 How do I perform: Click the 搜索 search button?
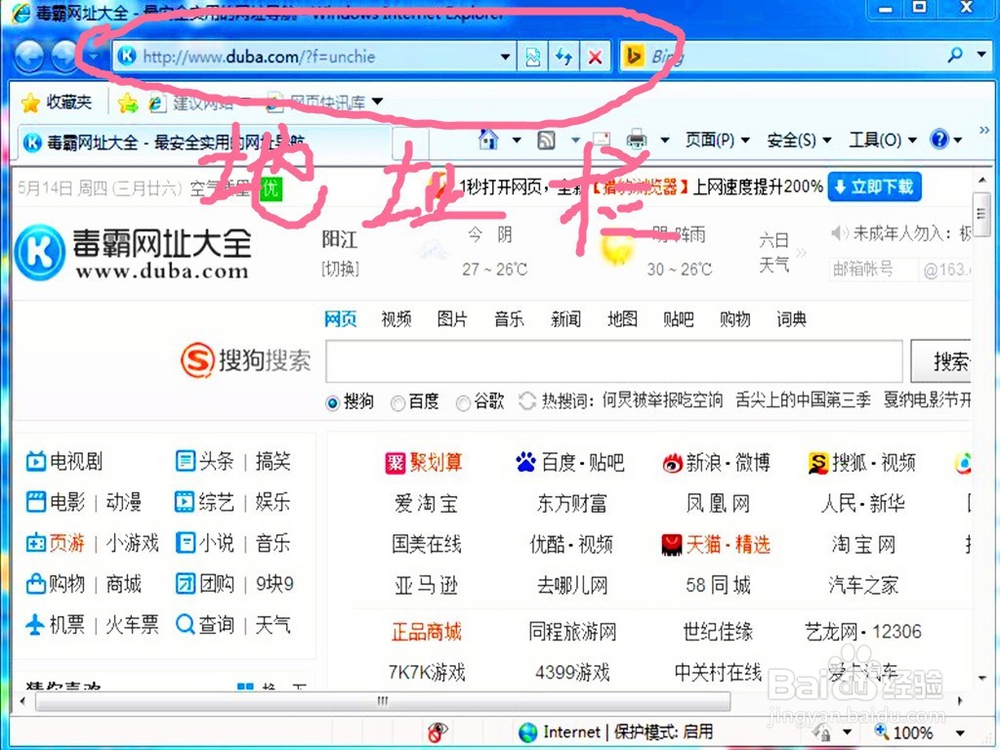click(941, 362)
